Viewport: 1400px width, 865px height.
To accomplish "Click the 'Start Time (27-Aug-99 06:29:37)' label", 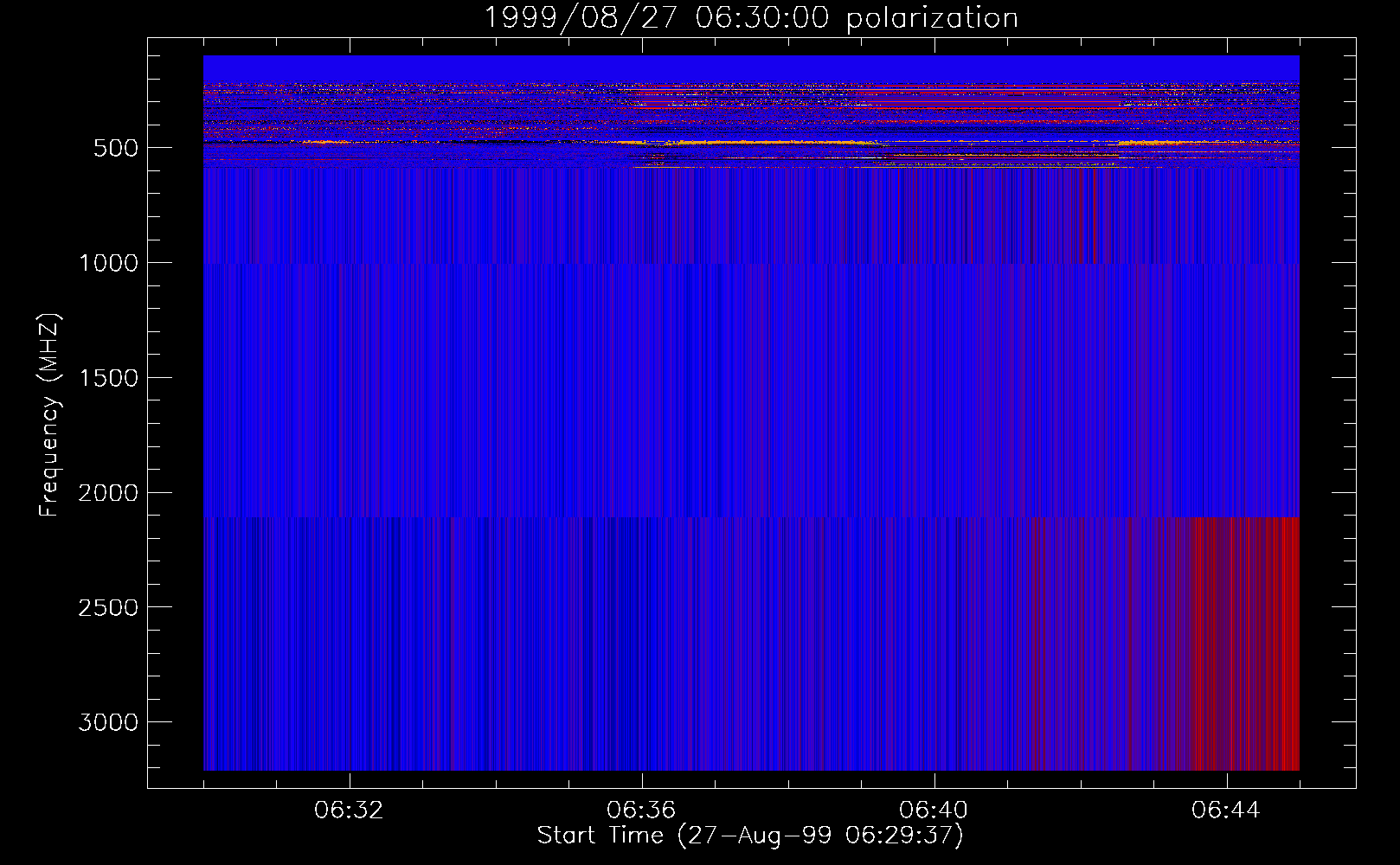I will pyautogui.click(x=750, y=835).
